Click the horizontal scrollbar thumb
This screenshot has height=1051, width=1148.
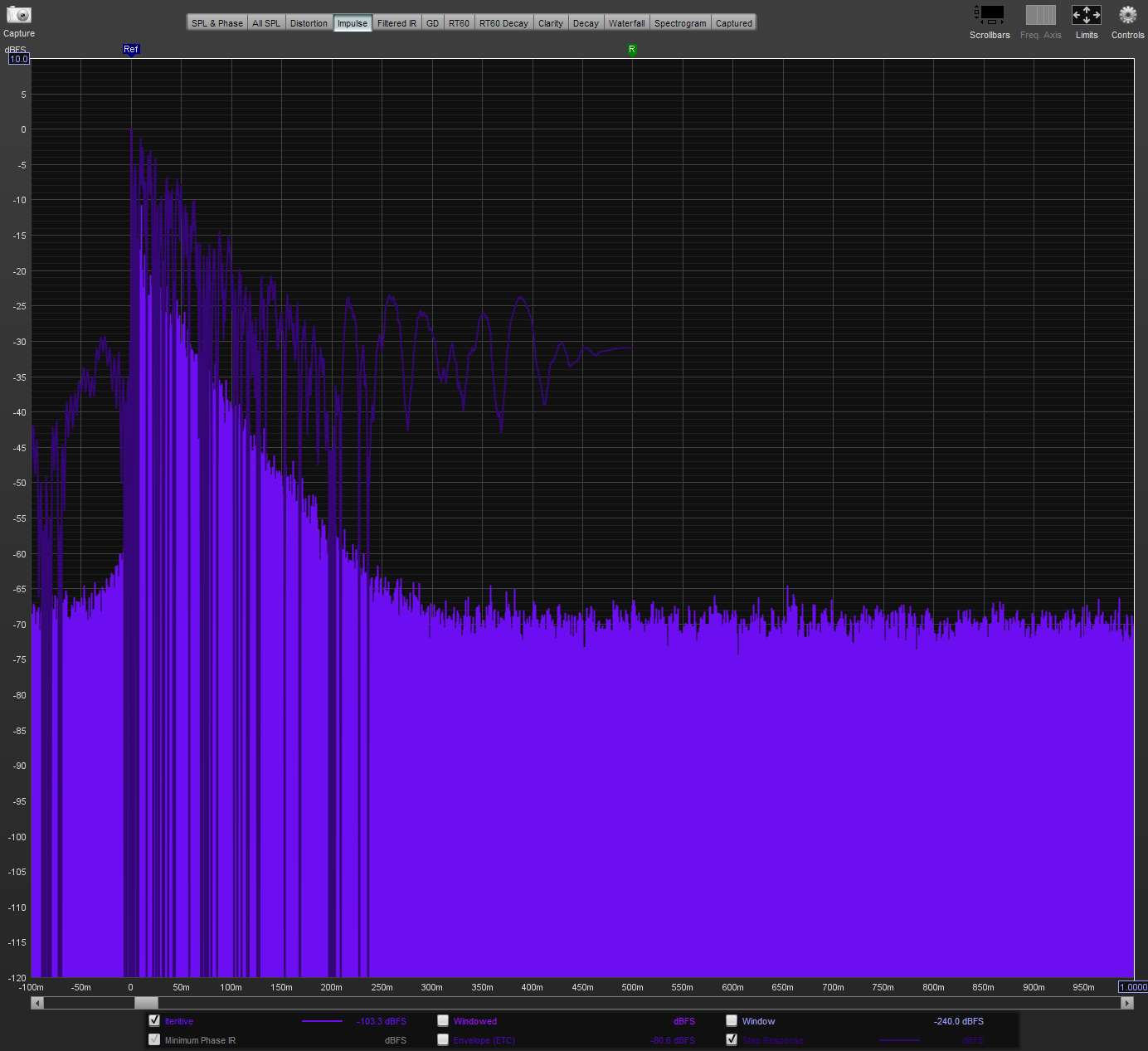point(146,1003)
